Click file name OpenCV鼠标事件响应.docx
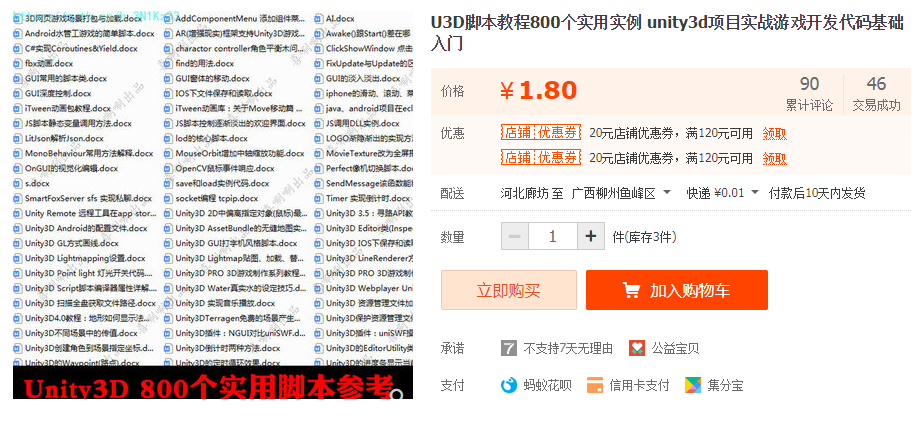This screenshot has width=918, height=422. pos(225,168)
